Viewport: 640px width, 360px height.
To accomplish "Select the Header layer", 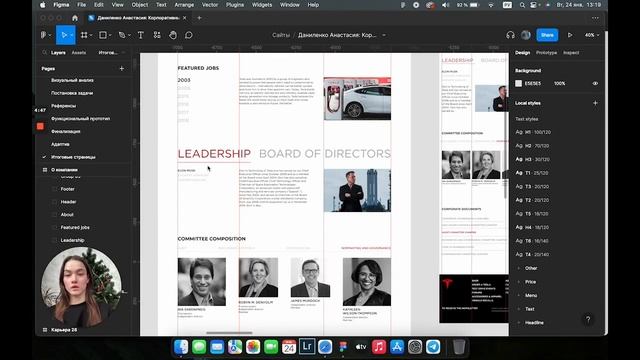I will click(x=68, y=202).
